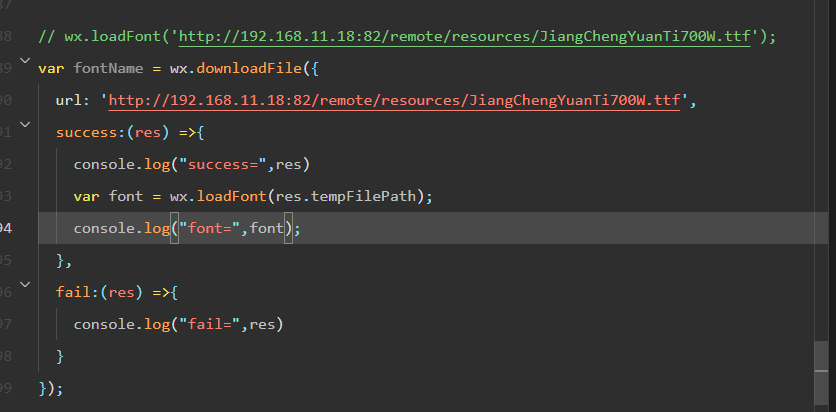The width and height of the screenshot is (836, 412).
Task: Place cursor on the fontName variable
Action: point(106,69)
